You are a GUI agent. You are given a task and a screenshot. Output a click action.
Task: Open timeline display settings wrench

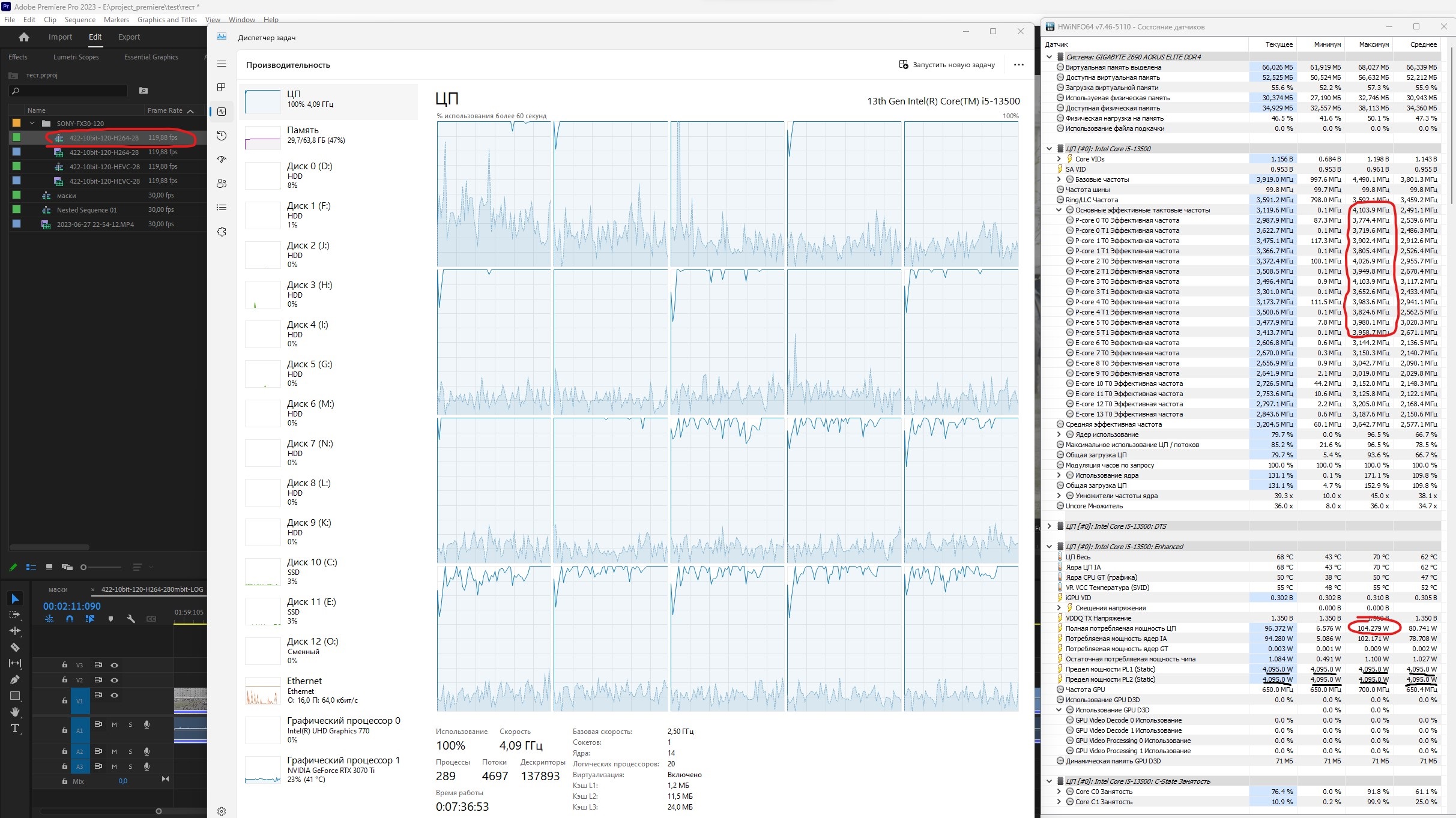click(131, 619)
